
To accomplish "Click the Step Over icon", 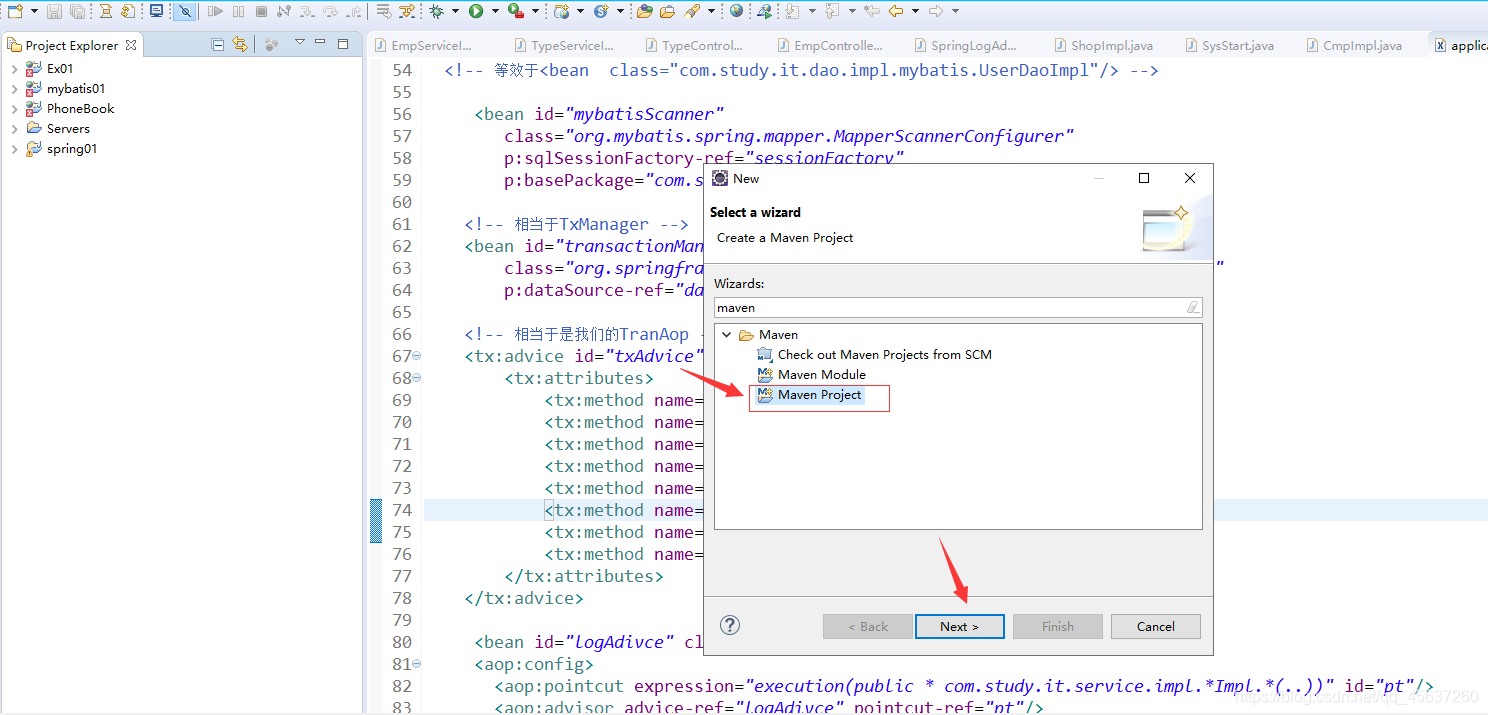I will (330, 11).
